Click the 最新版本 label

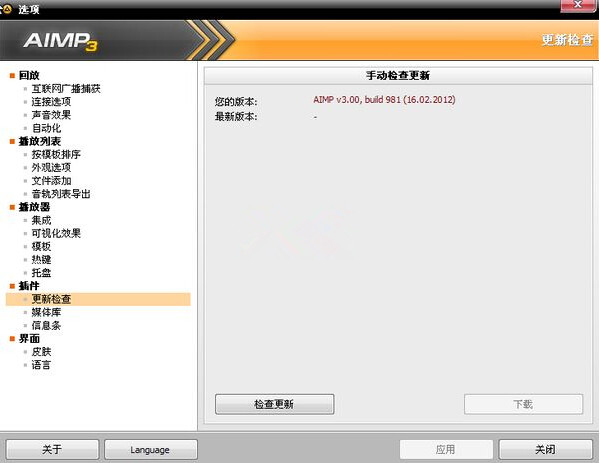(236, 116)
